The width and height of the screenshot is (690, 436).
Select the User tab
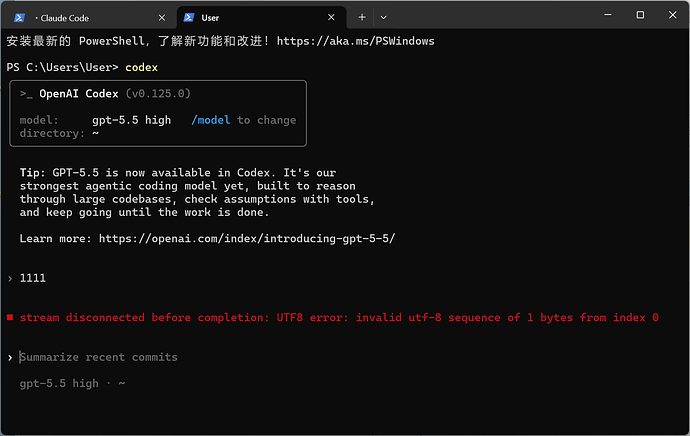pyautogui.click(x=261, y=18)
